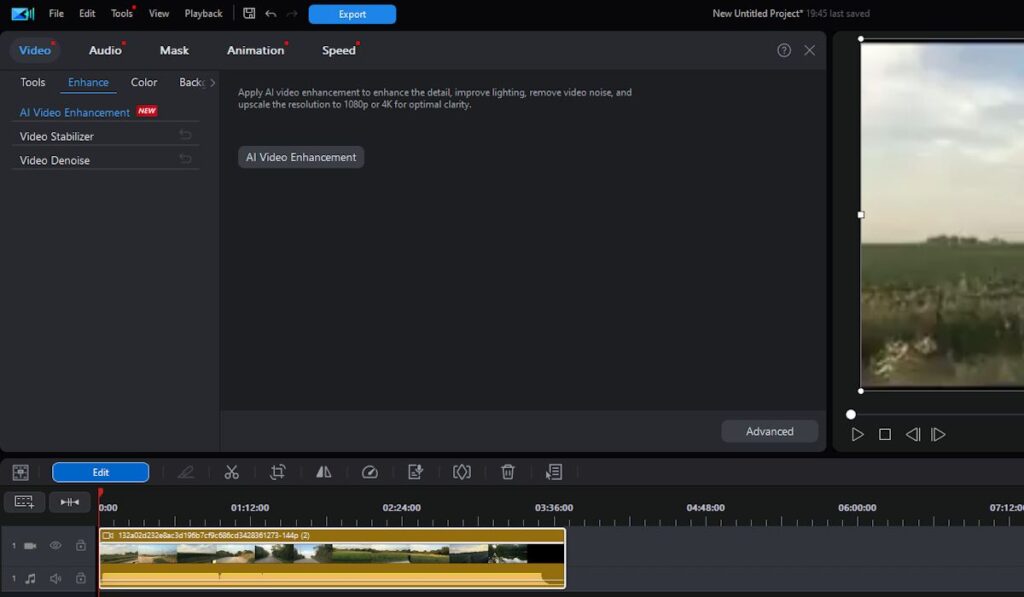
Task: Click the save project icon
Action: (x=249, y=14)
